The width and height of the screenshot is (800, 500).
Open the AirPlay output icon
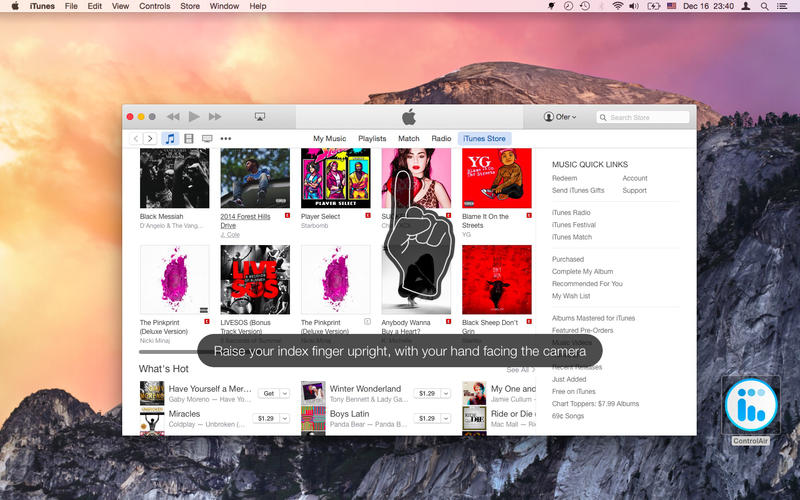[x=260, y=116]
